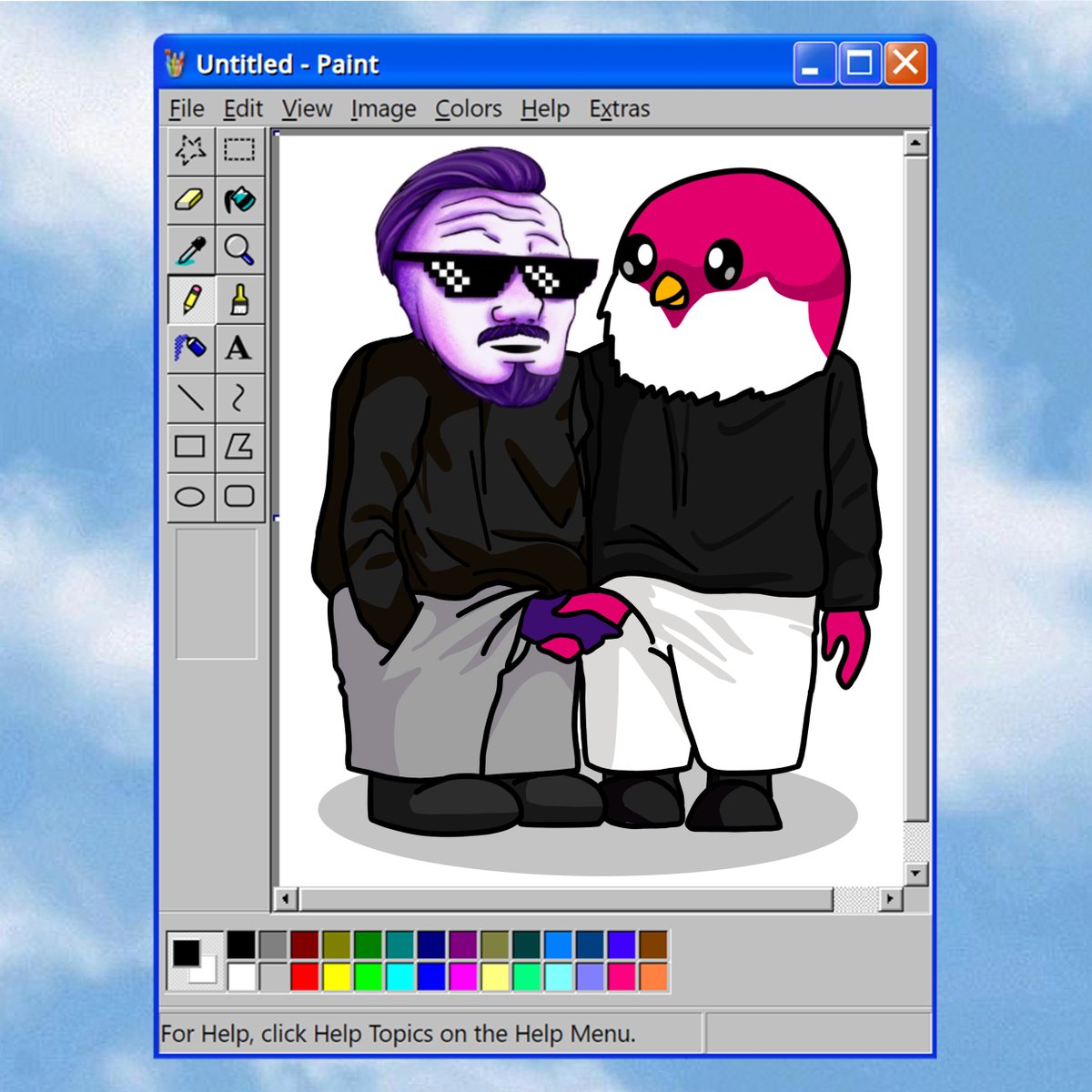Pick the Polygon tool
The height and width of the screenshot is (1092, 1092).
(239, 446)
